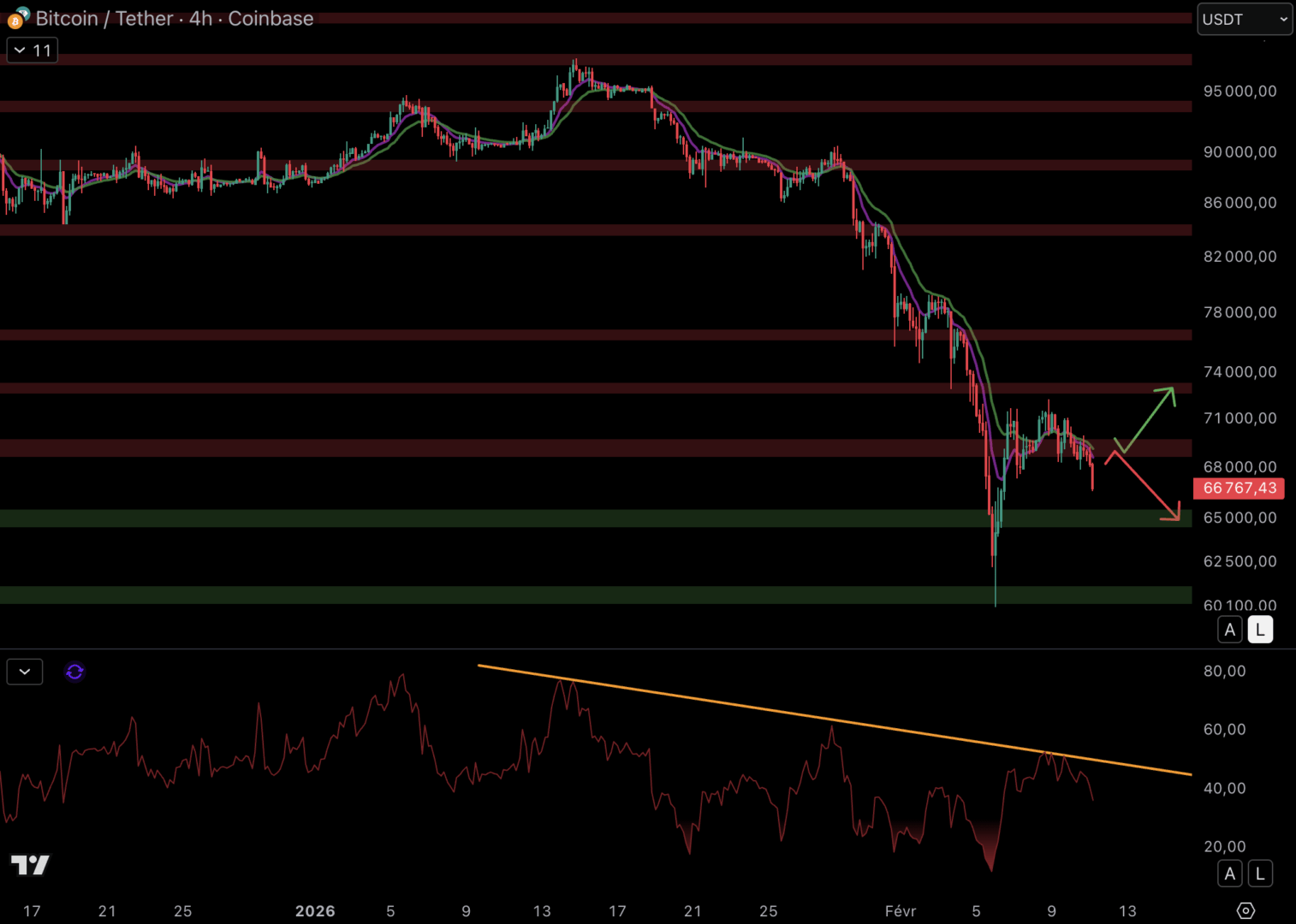Click the TradingView logo
Viewport: 1296px width, 924px height.
30,865
